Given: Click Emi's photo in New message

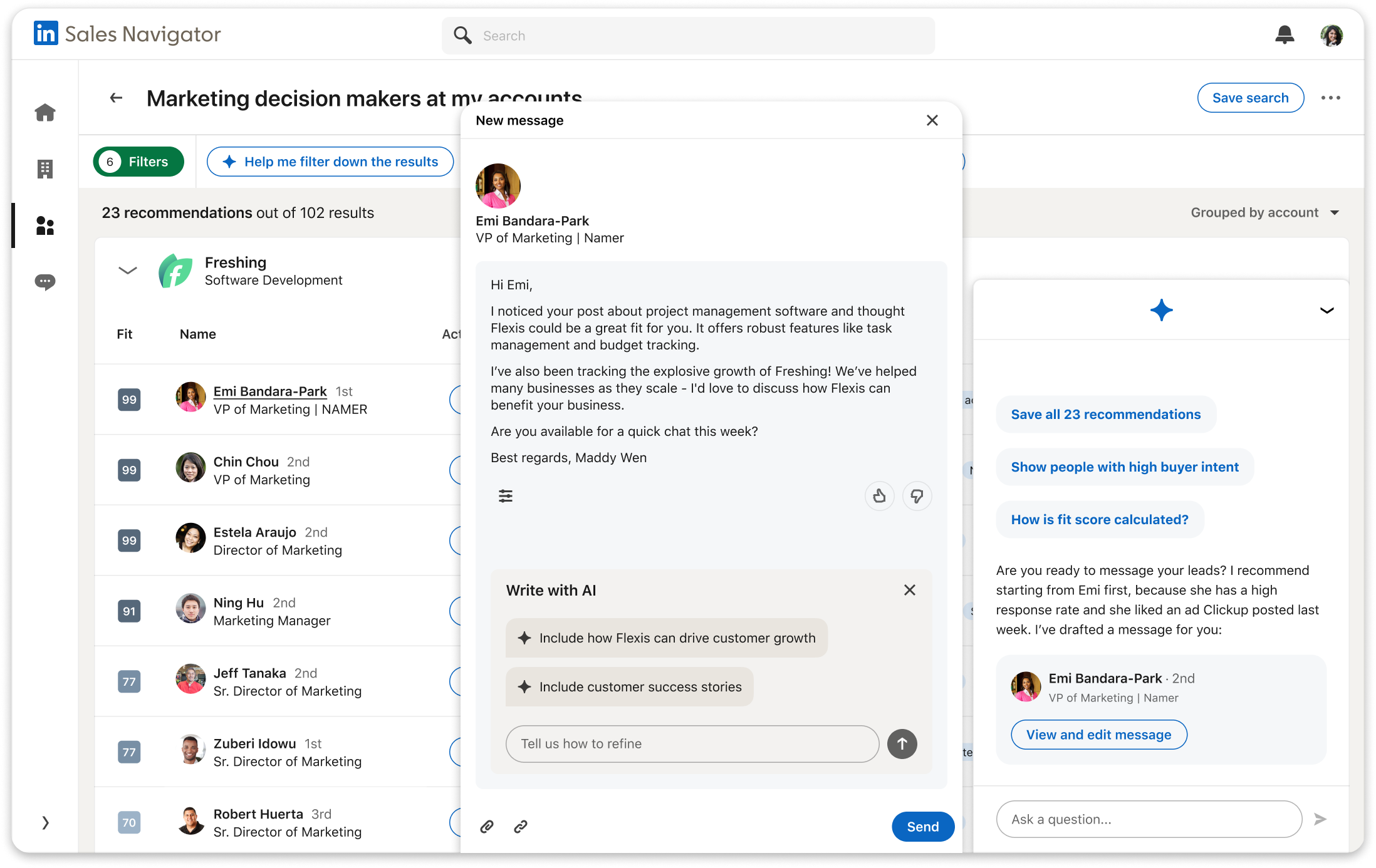Looking at the screenshot, I should (x=498, y=186).
